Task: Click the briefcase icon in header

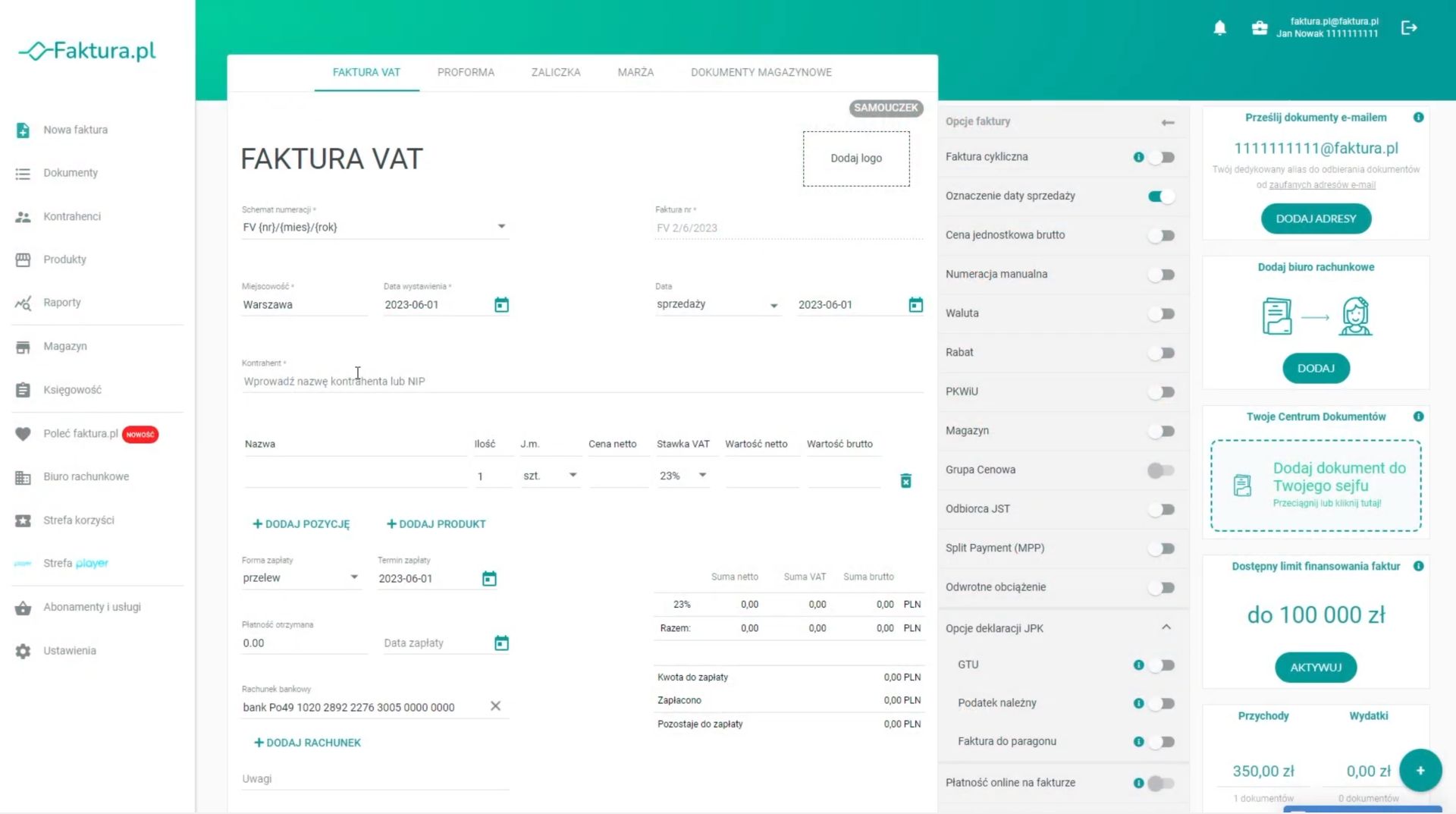Action: (x=1259, y=28)
